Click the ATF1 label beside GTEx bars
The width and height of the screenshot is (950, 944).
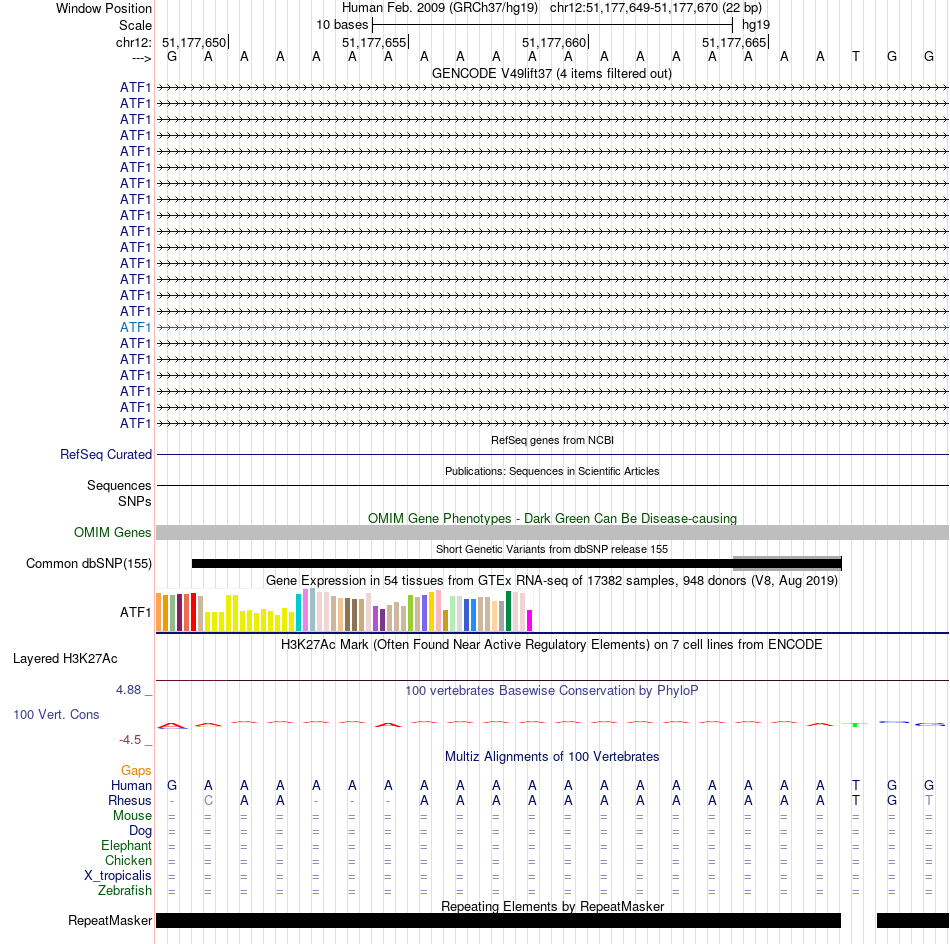[135, 613]
